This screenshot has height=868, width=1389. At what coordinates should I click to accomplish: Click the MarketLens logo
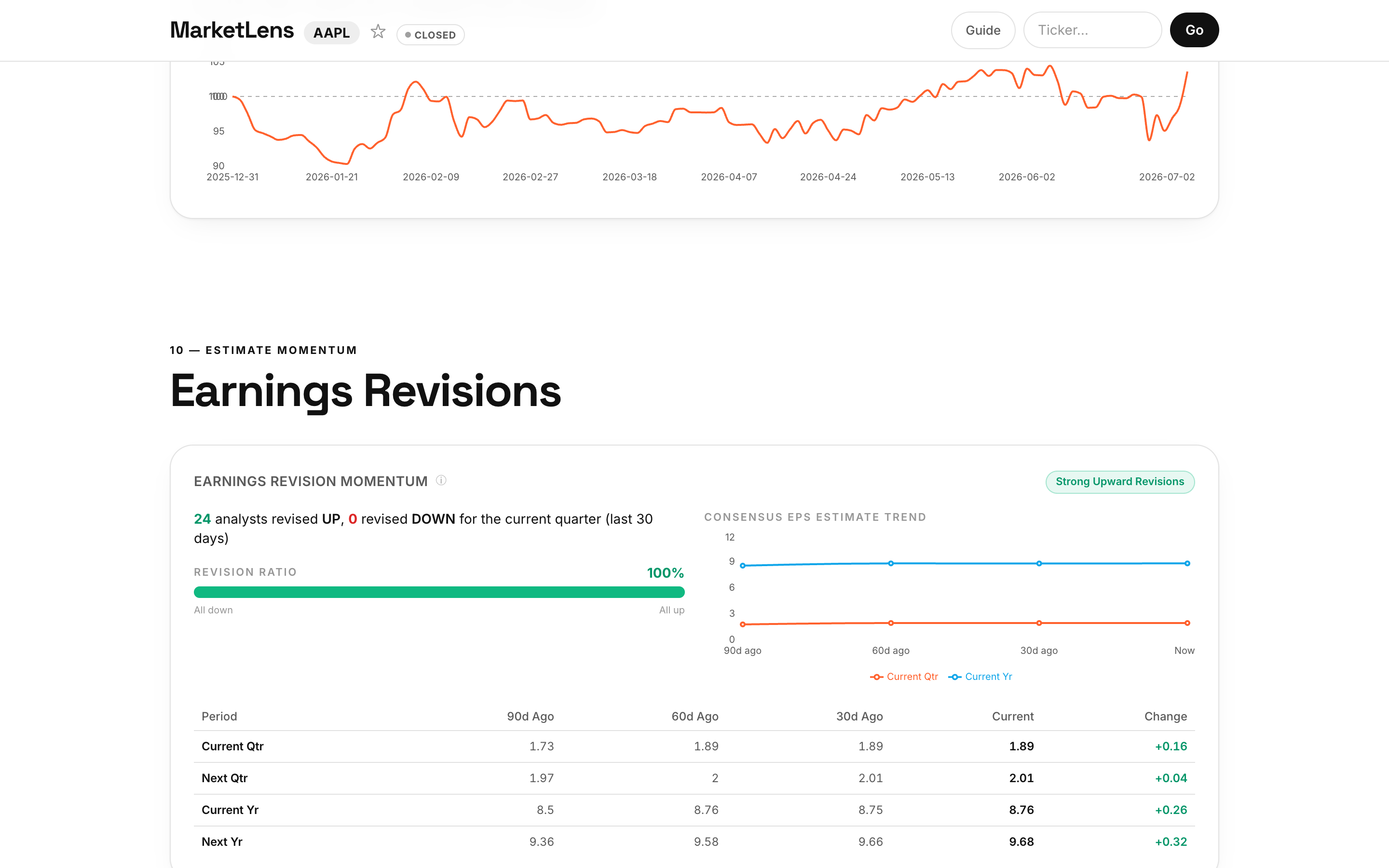point(232,30)
